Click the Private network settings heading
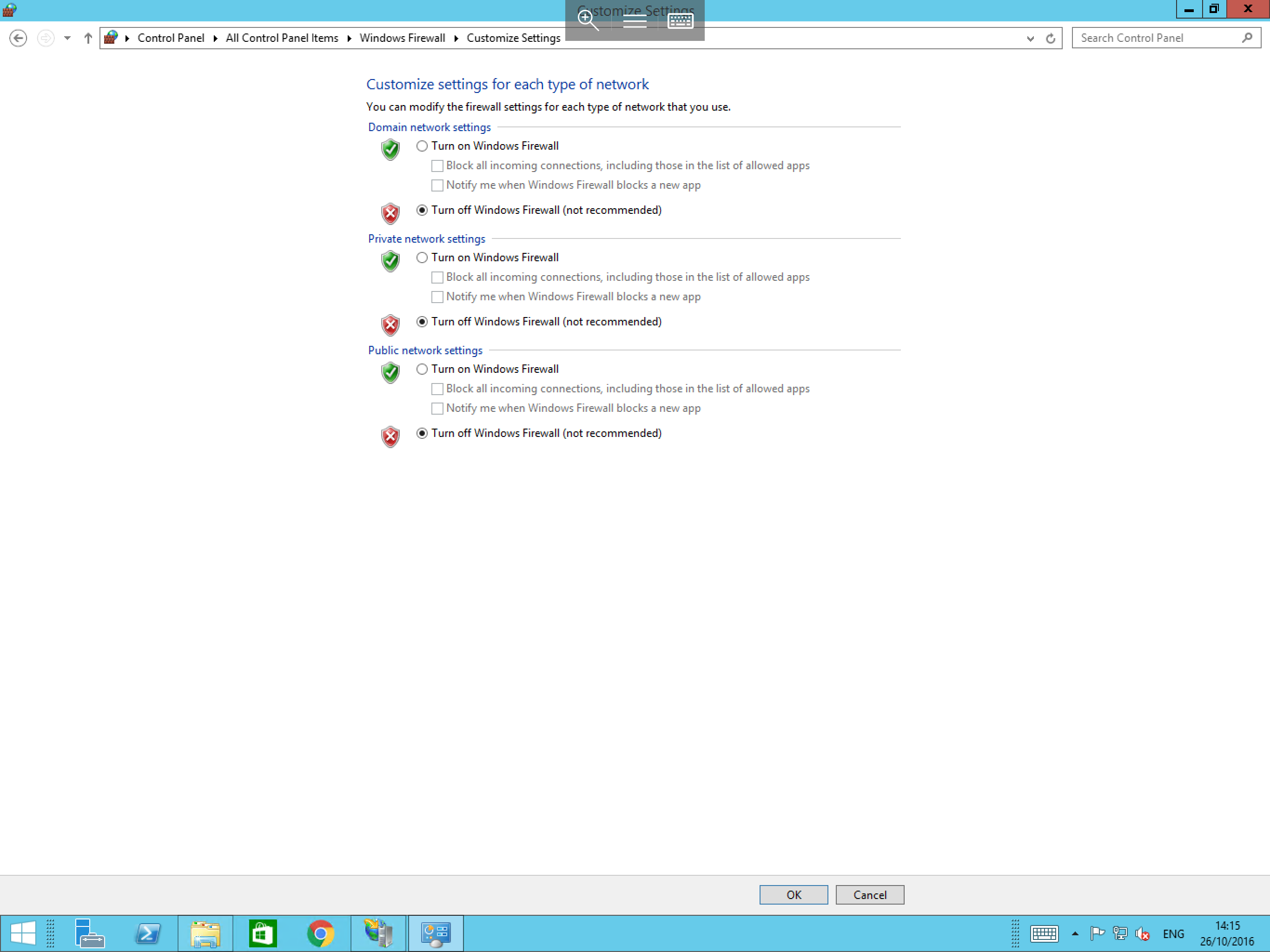The height and width of the screenshot is (952, 1270). (x=427, y=239)
